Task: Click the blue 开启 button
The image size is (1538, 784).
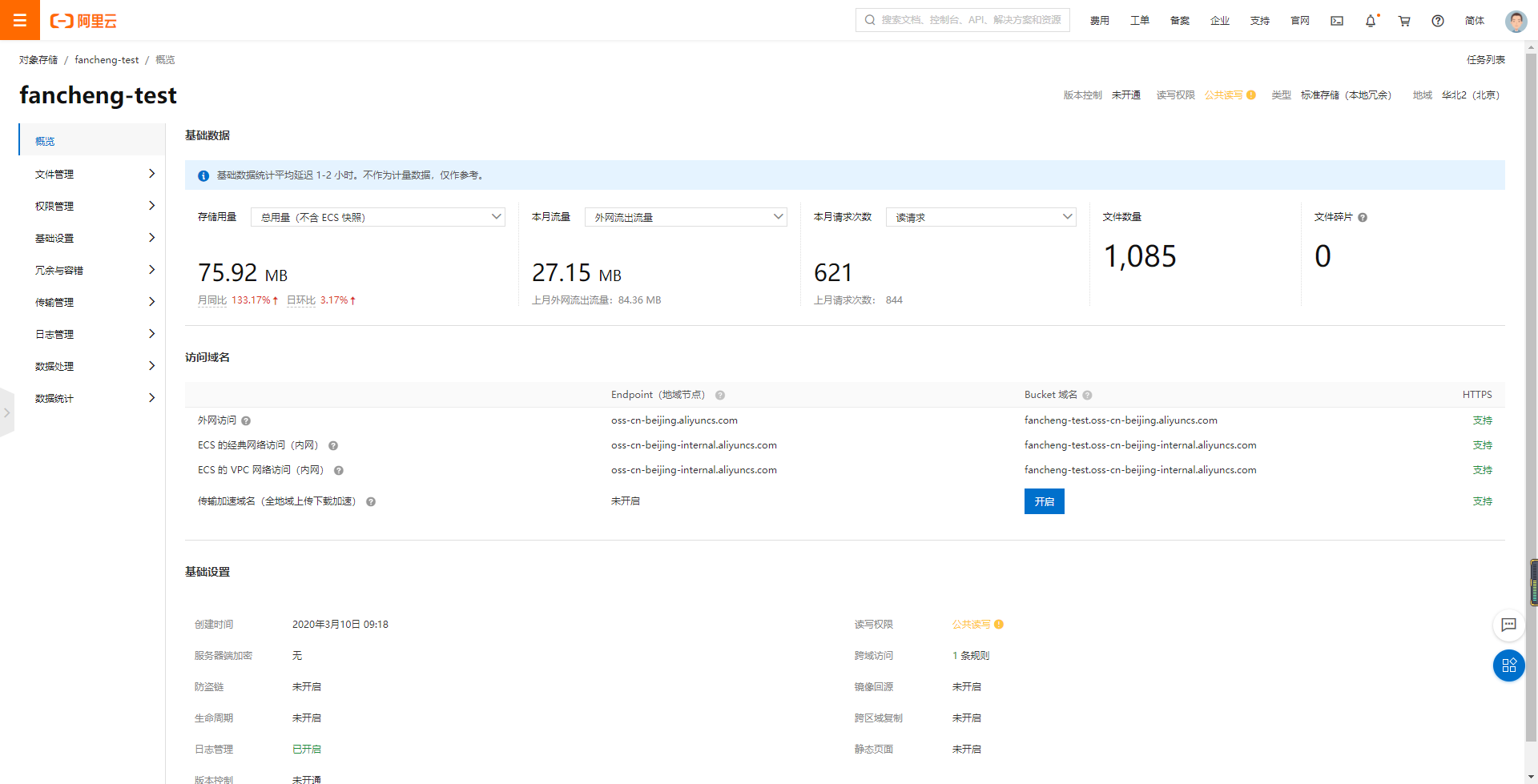Action: 1044,501
